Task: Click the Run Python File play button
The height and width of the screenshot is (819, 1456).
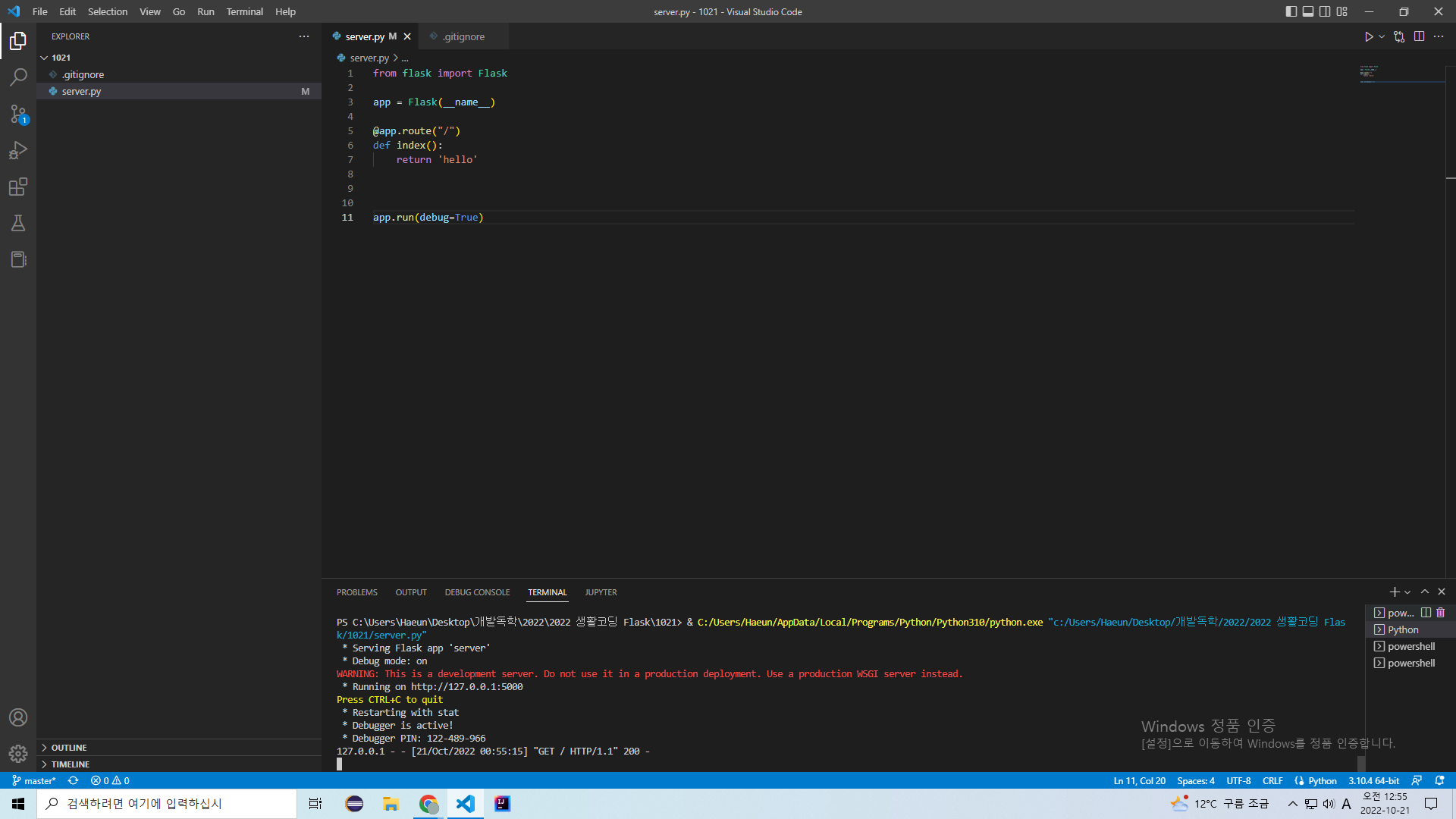Action: pyautogui.click(x=1368, y=36)
